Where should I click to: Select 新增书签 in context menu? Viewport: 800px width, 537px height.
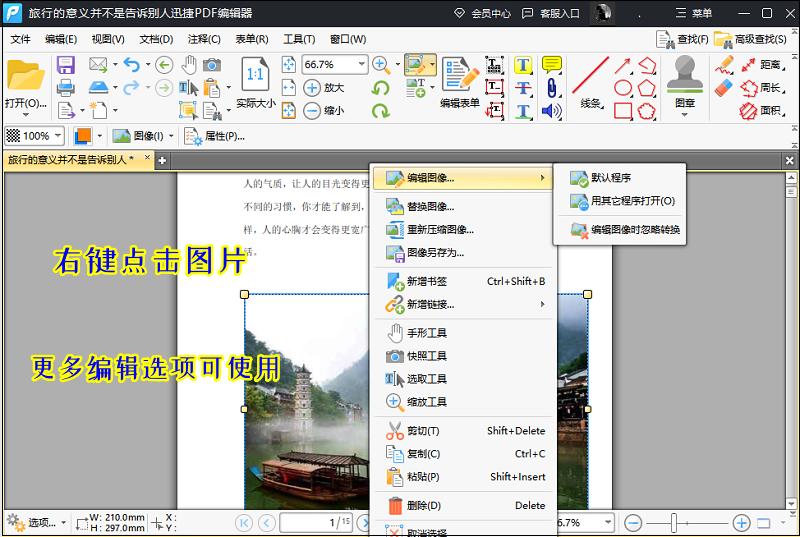[463, 281]
